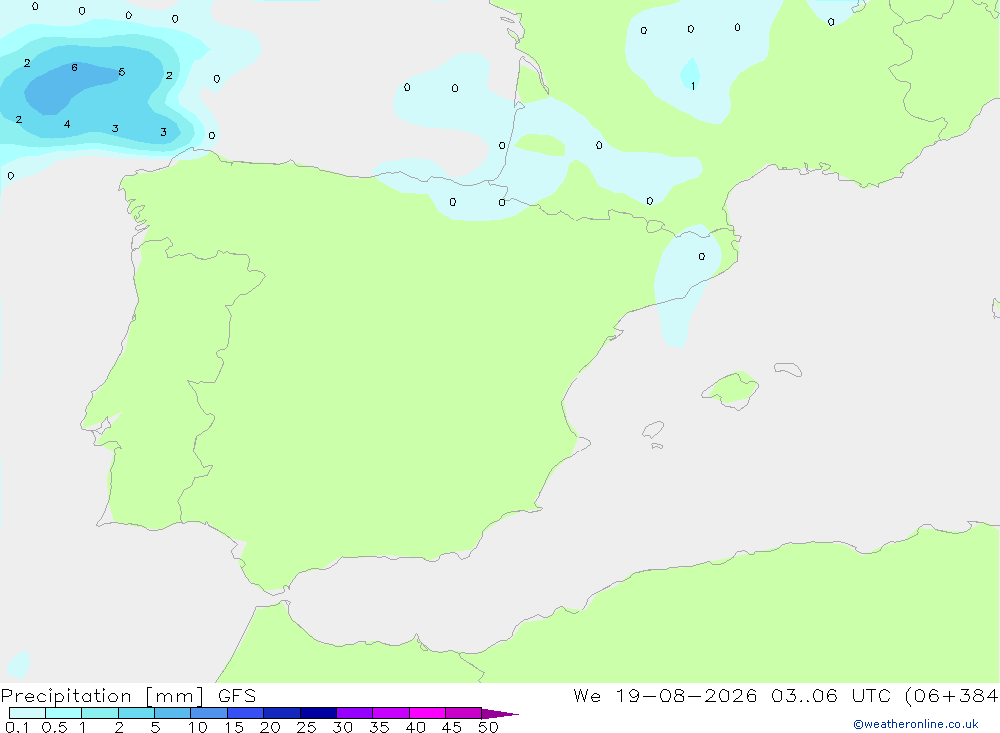1000x733 pixels.
Task: Click the legend scale label '25'
Action: [307, 727]
